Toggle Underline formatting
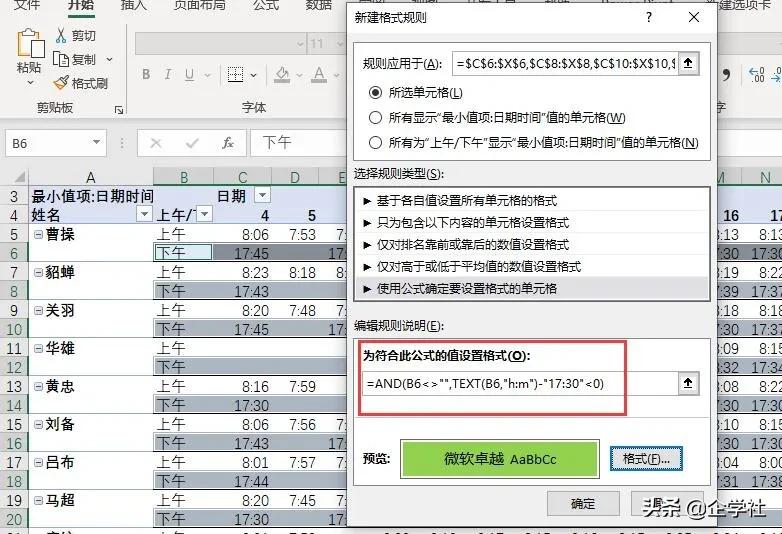 tap(190, 75)
